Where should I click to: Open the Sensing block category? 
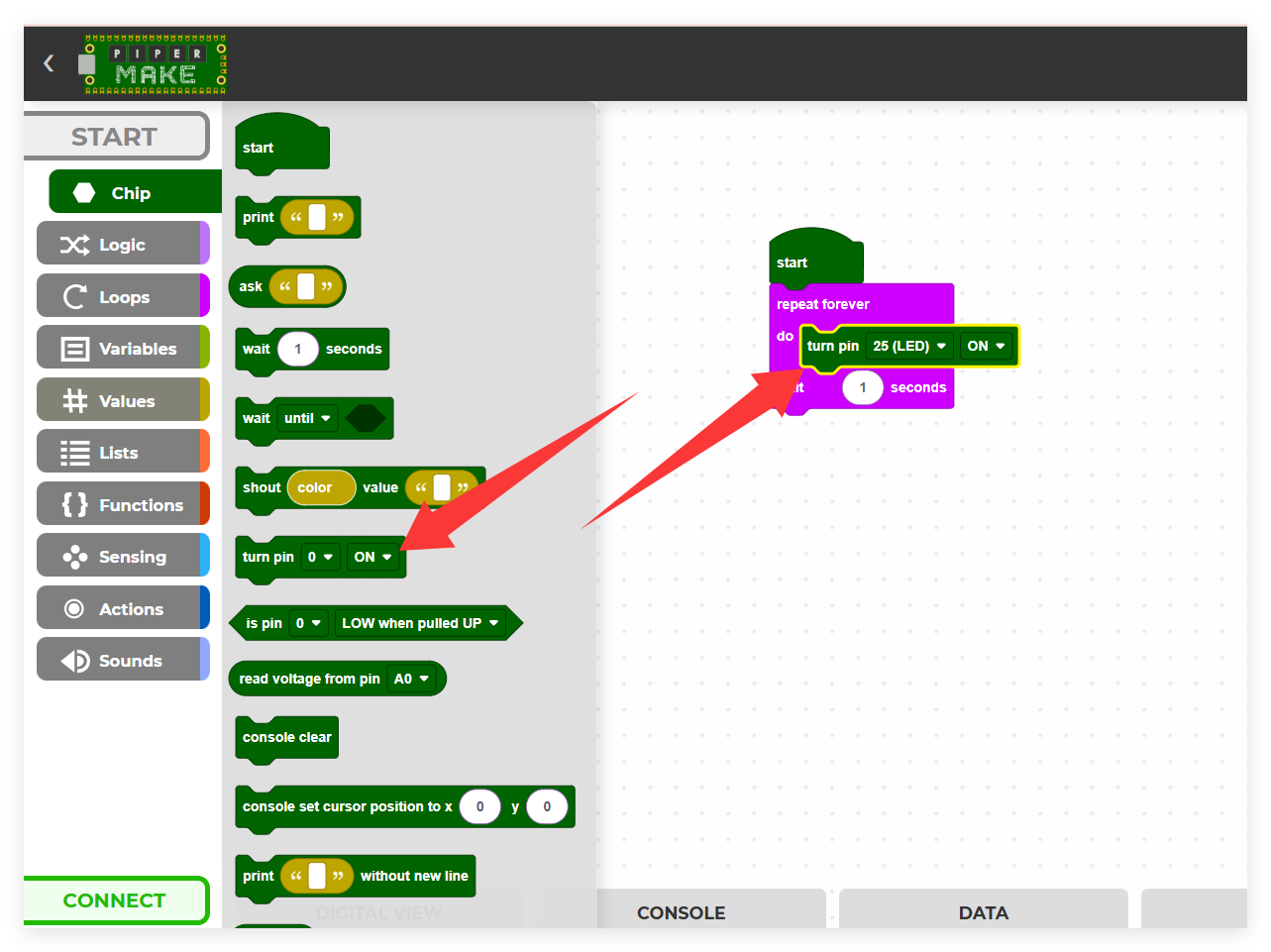point(123,555)
